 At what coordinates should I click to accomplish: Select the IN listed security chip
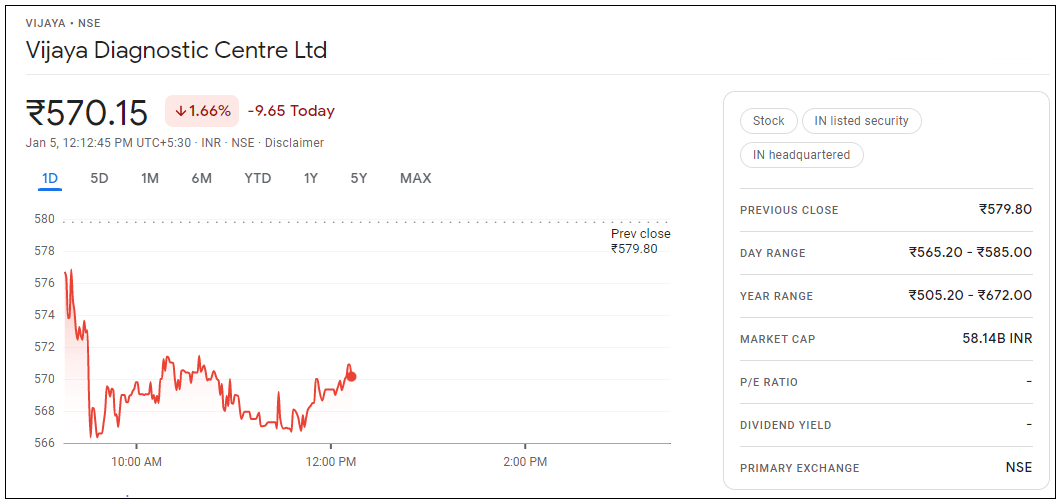[x=861, y=121]
